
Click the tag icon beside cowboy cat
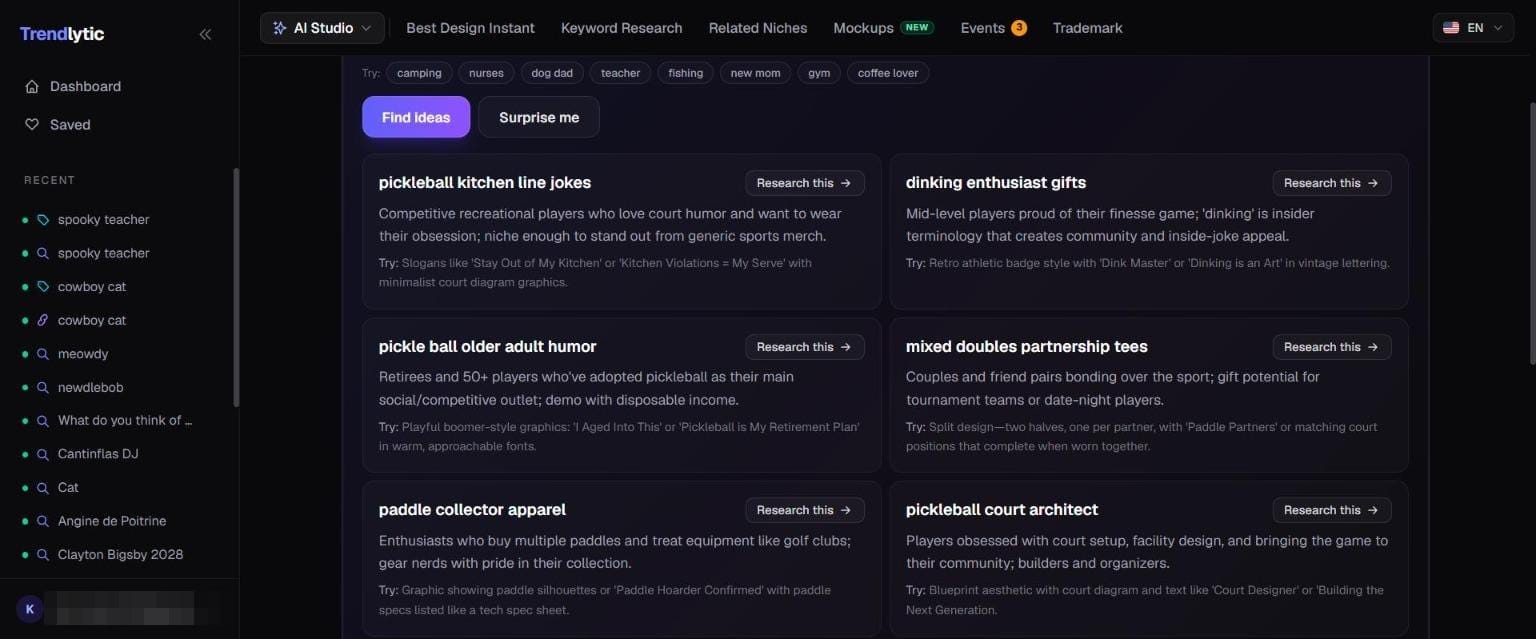[43, 287]
